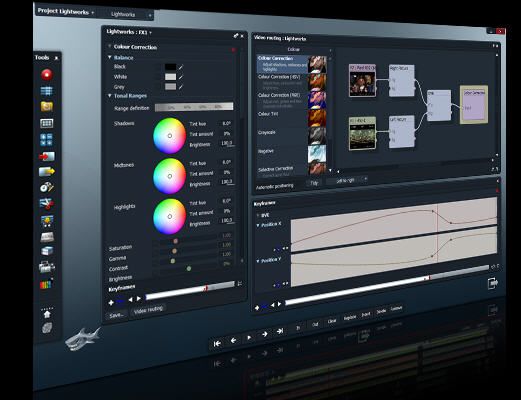Viewport: 521px width, 400px height.
Task: Select the disc and pencil tool icon
Action: click(x=47, y=187)
